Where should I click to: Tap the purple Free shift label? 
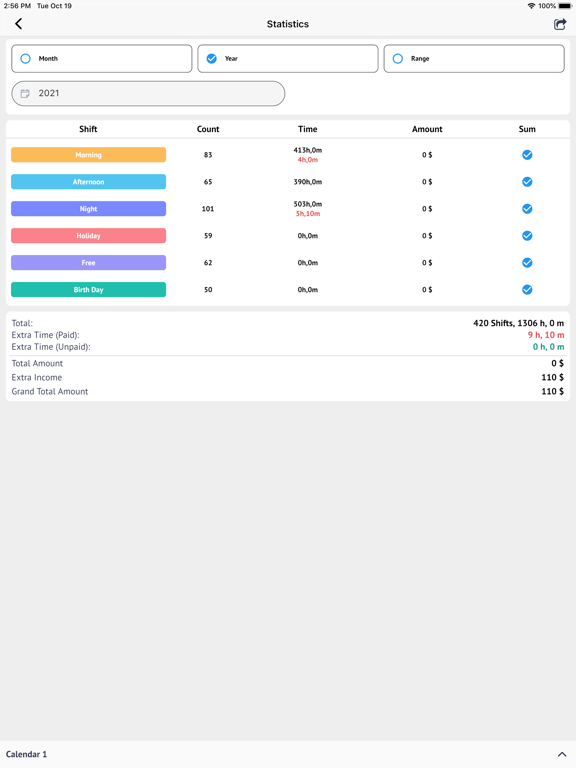click(89, 263)
